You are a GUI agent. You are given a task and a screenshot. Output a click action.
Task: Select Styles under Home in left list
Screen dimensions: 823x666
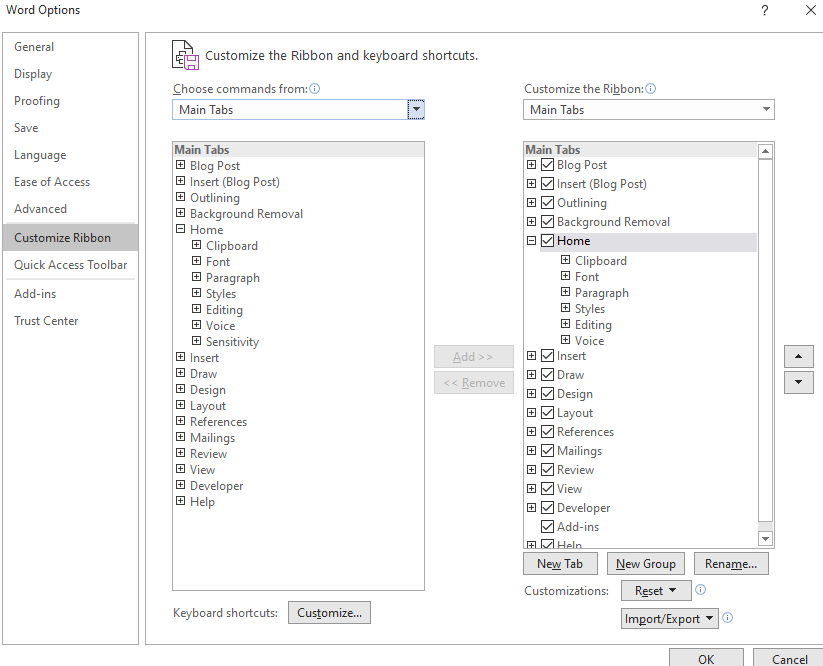(221, 294)
